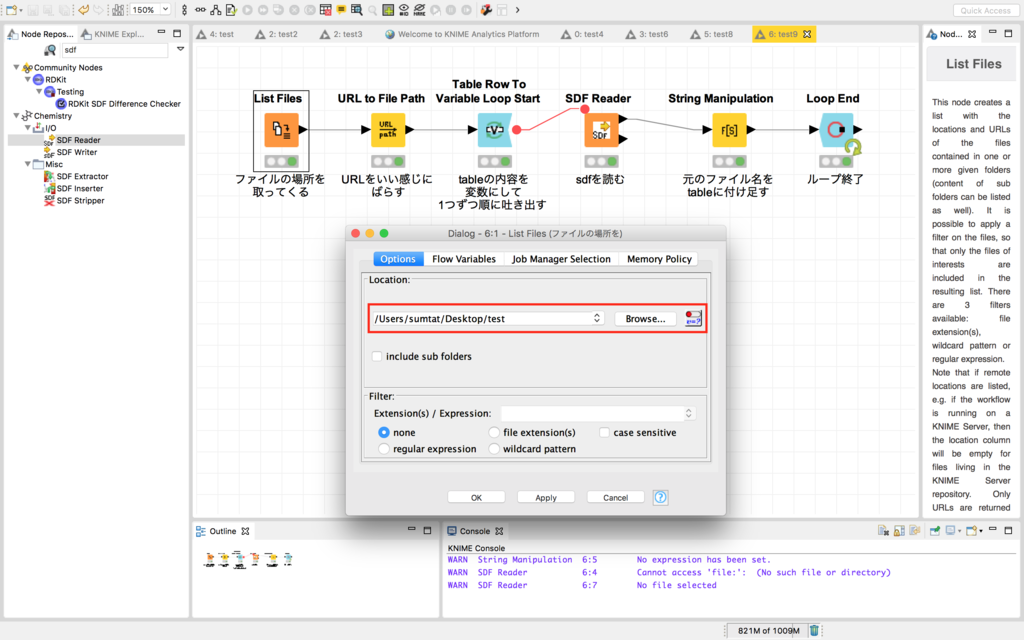1024x640 pixels.
Task: Open the location path dropdown arrows
Action: pyautogui.click(x=596, y=318)
